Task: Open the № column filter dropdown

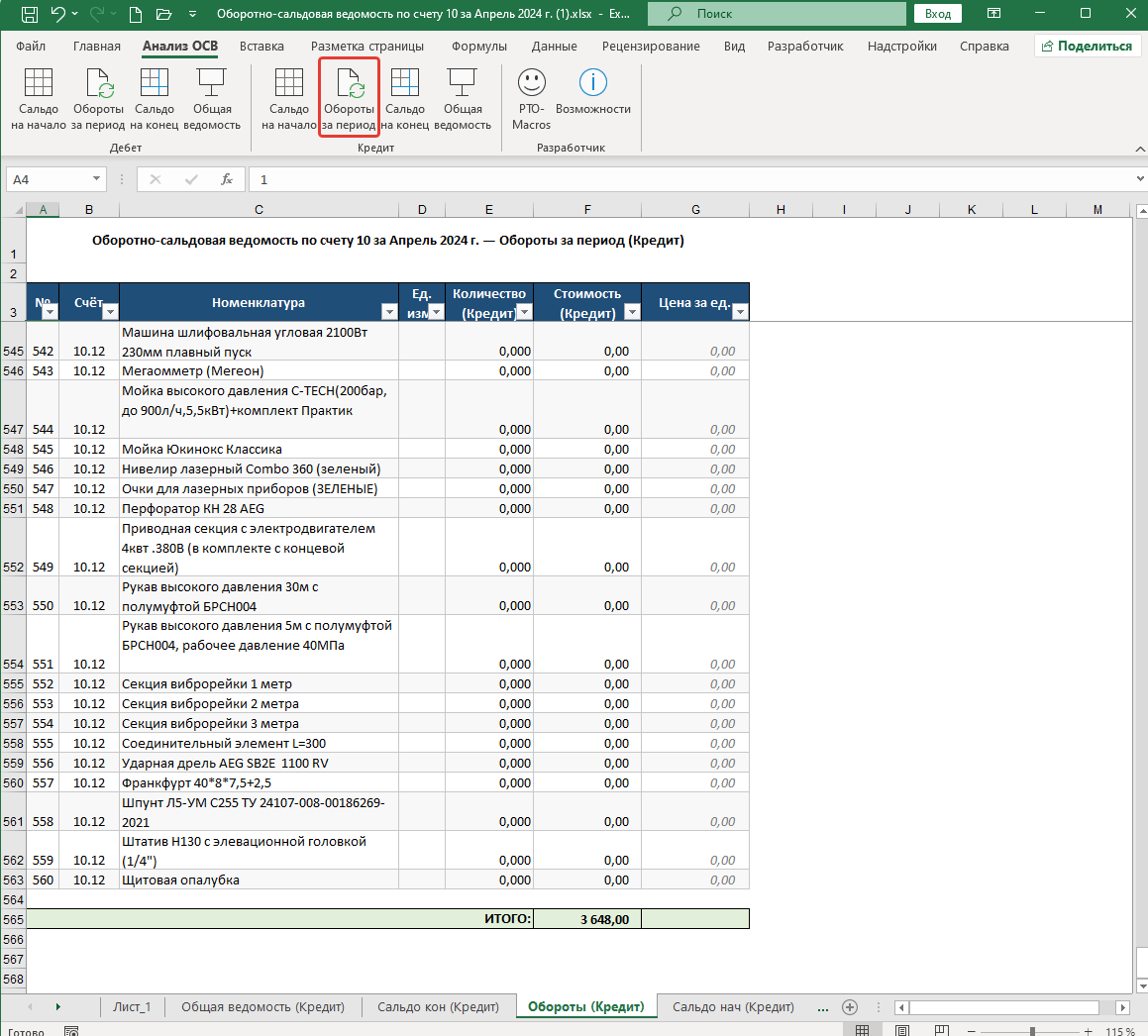Action: pos(50,313)
